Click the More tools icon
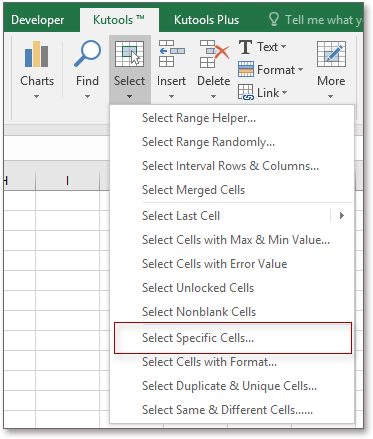 click(331, 54)
